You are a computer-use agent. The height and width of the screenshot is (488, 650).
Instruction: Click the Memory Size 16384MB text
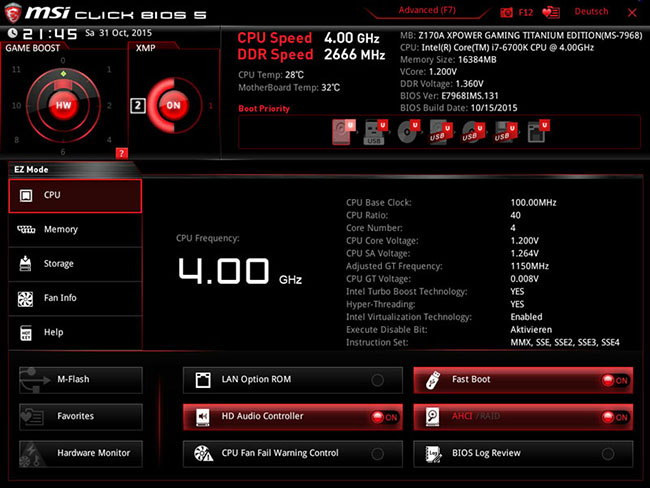(448, 60)
